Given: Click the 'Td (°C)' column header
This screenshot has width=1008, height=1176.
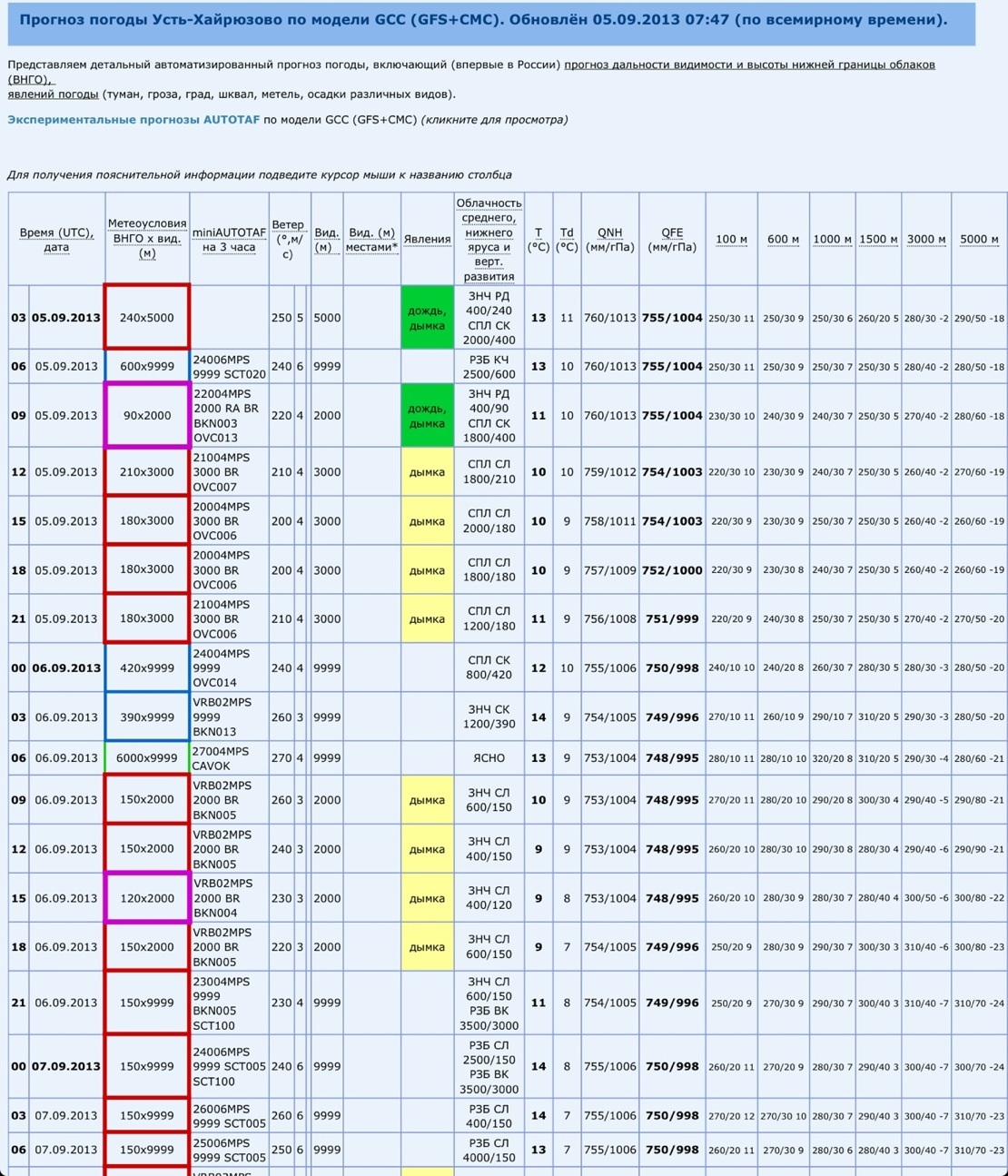Looking at the screenshot, I should 567,240.
